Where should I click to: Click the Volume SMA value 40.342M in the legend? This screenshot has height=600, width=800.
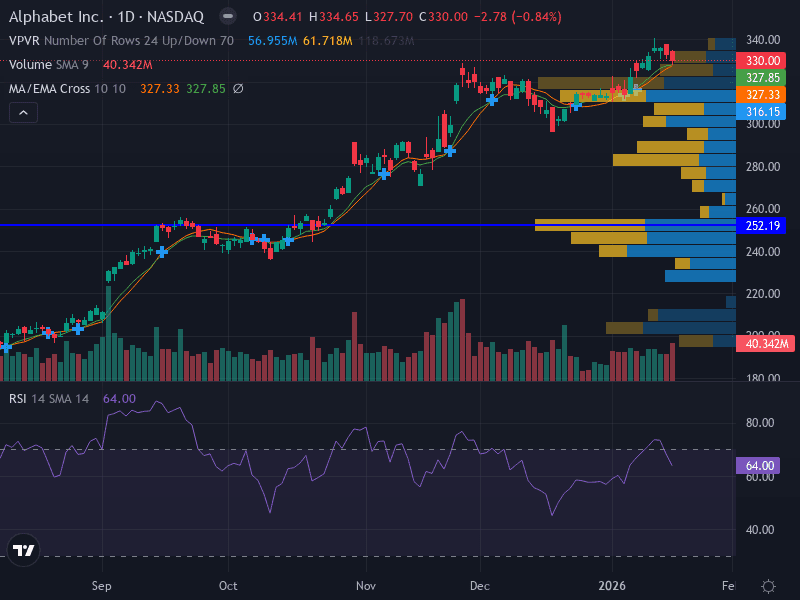point(128,65)
